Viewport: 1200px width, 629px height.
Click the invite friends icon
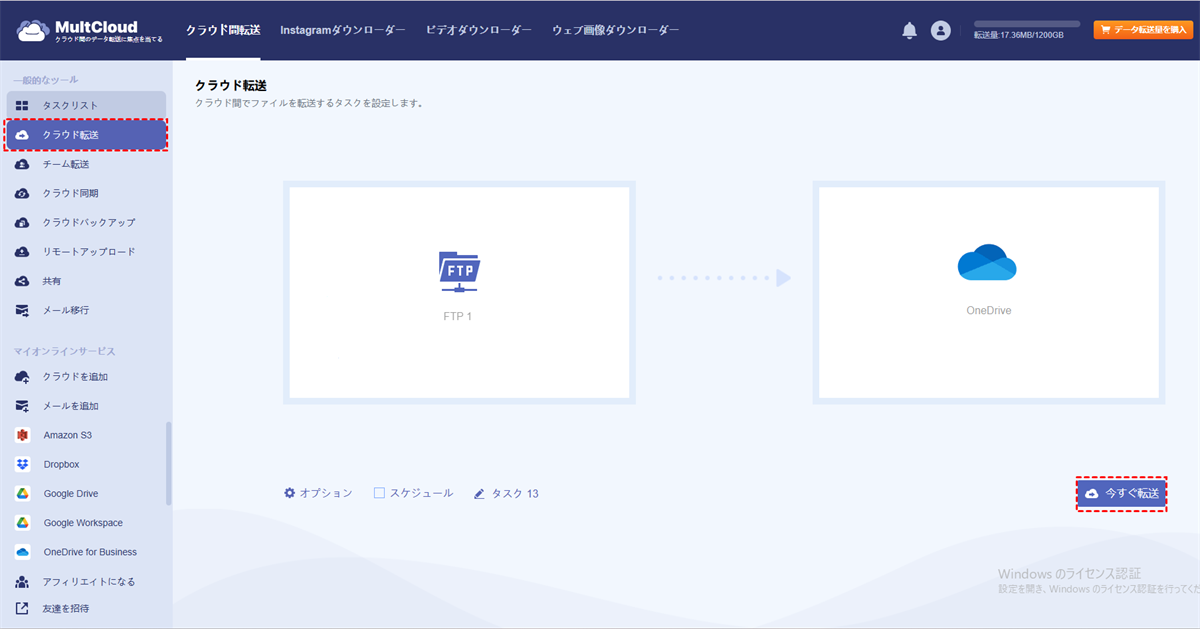(22, 608)
